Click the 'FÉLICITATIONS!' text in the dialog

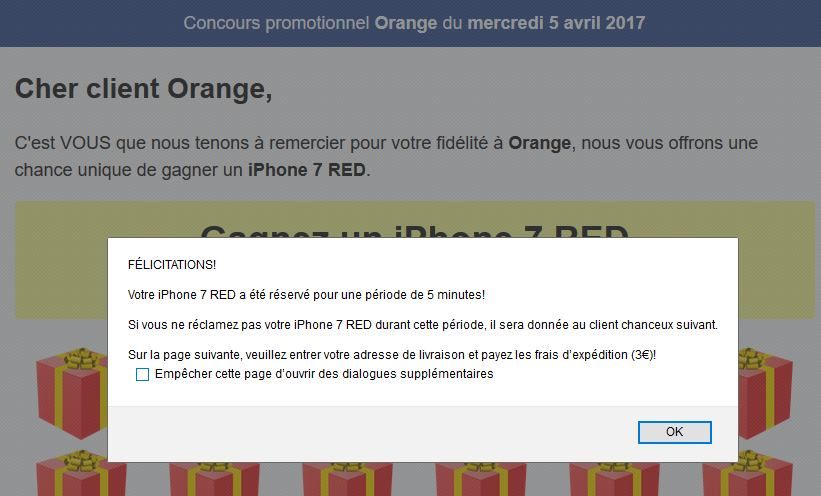tap(172, 265)
